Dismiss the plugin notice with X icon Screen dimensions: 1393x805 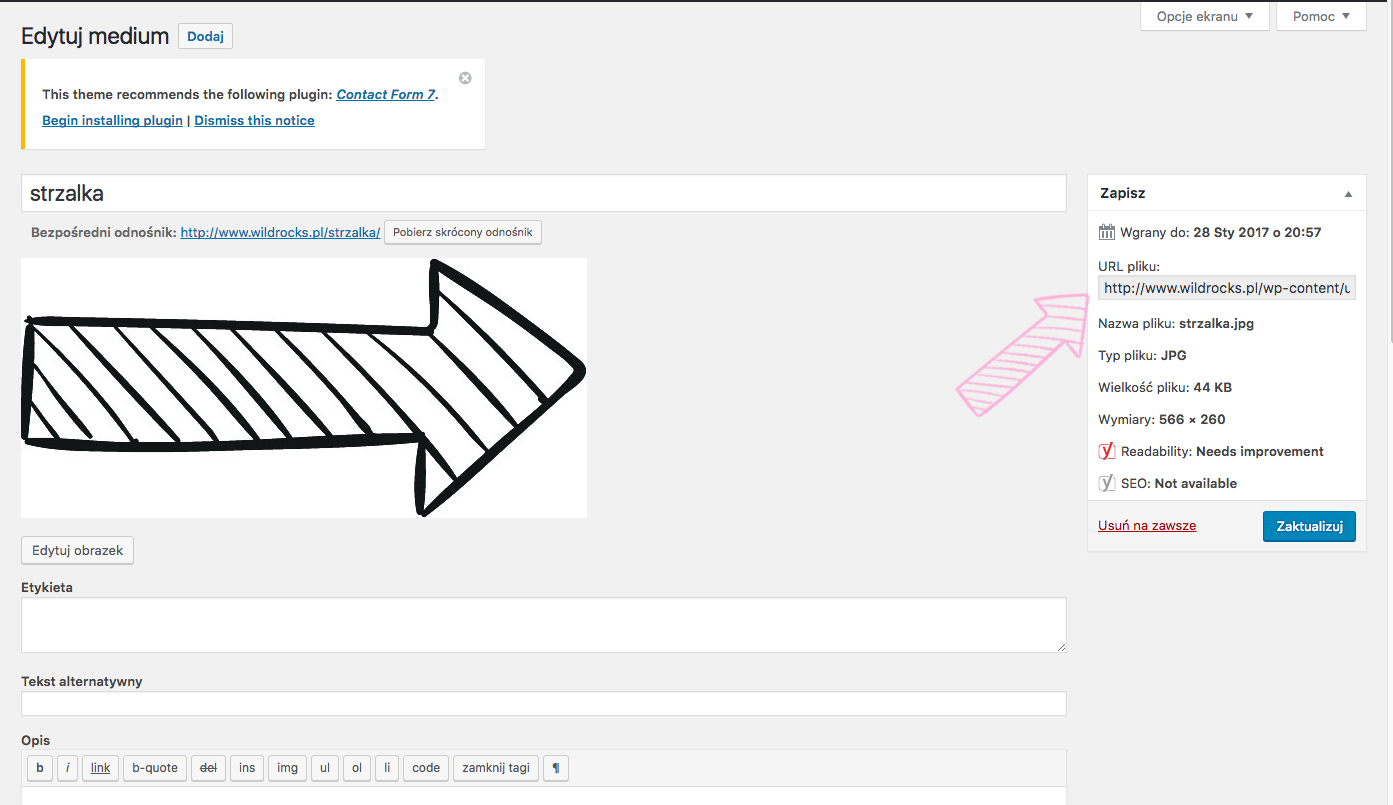(x=465, y=78)
